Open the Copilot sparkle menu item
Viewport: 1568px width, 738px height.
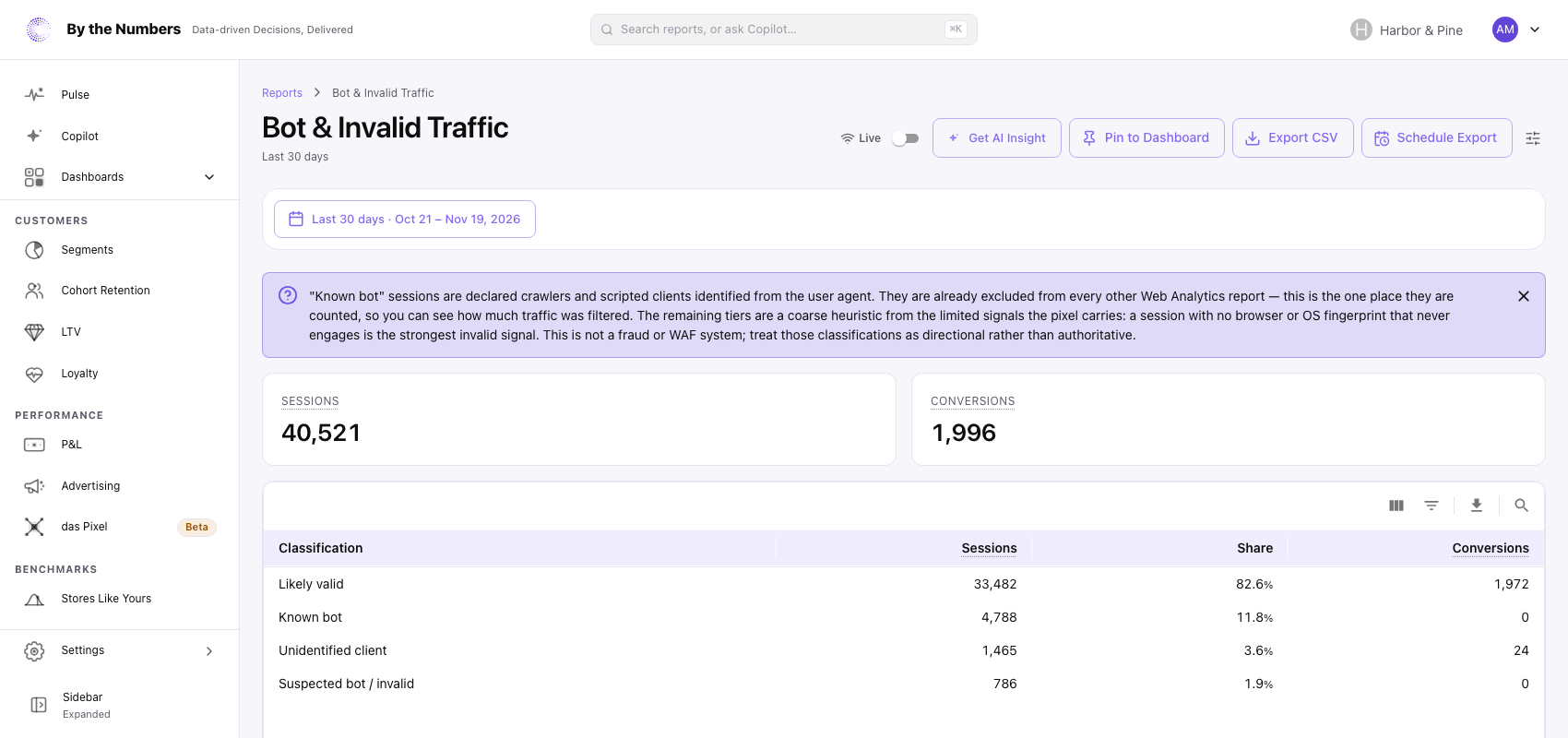coord(119,136)
